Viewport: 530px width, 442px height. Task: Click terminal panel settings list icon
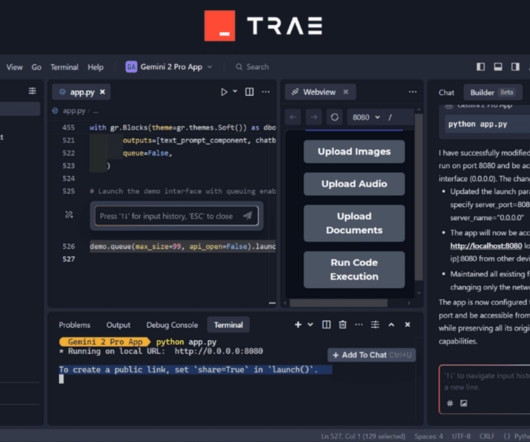pos(375,325)
